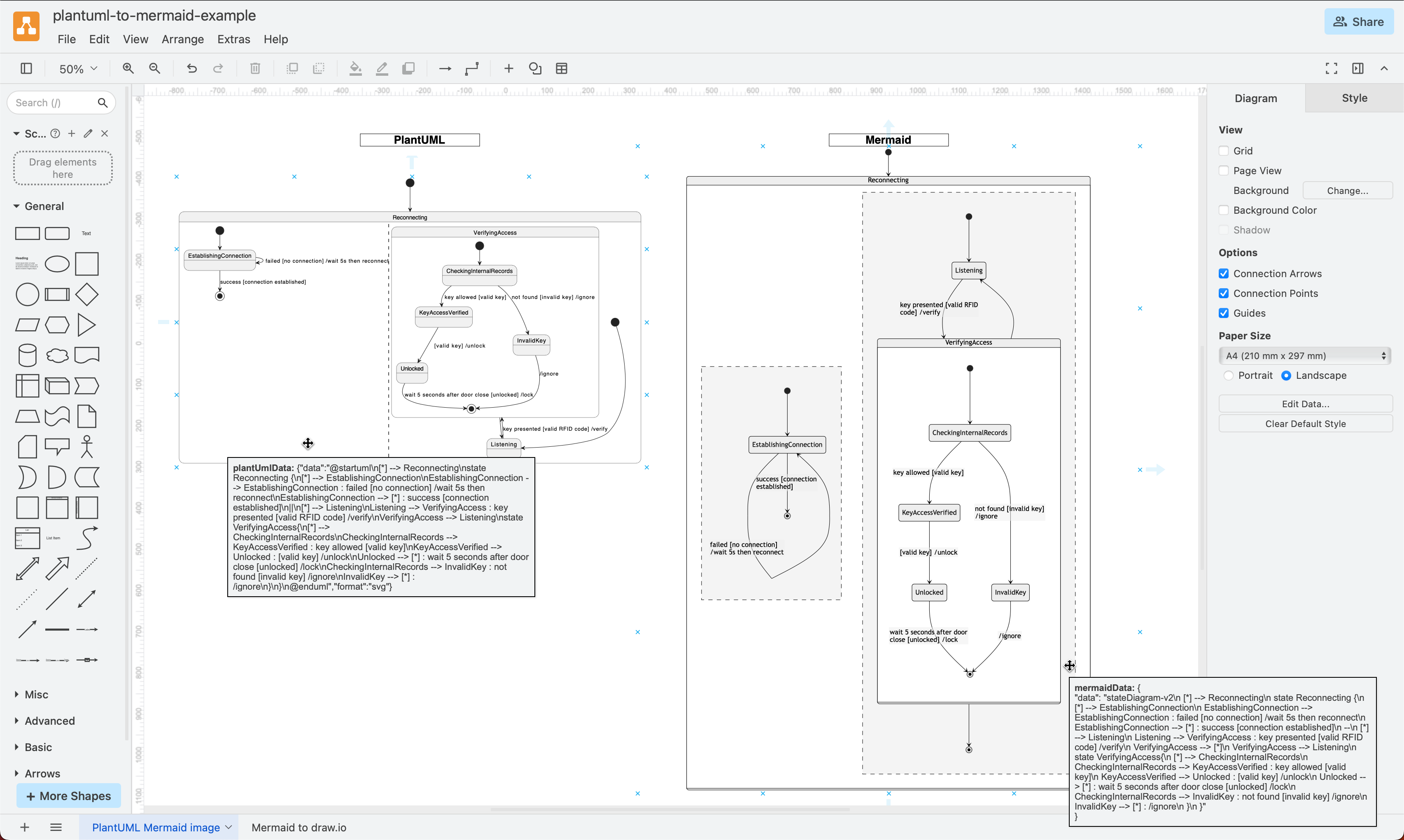
Task: Change the diagram background
Action: (1348, 190)
